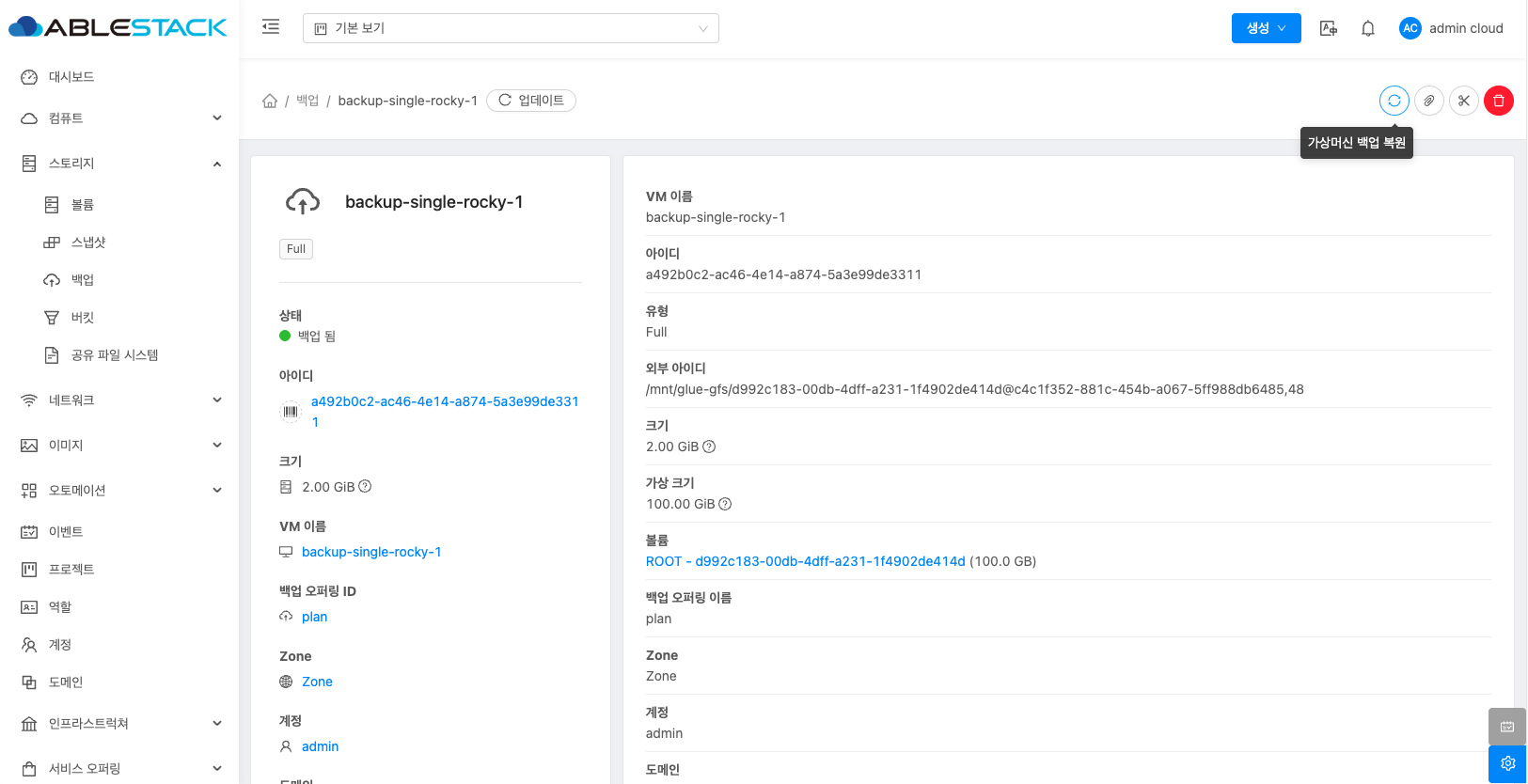This screenshot has height=784, width=1528.
Task: Collapse the 스토리지 sidebar section
Action: 120,164
